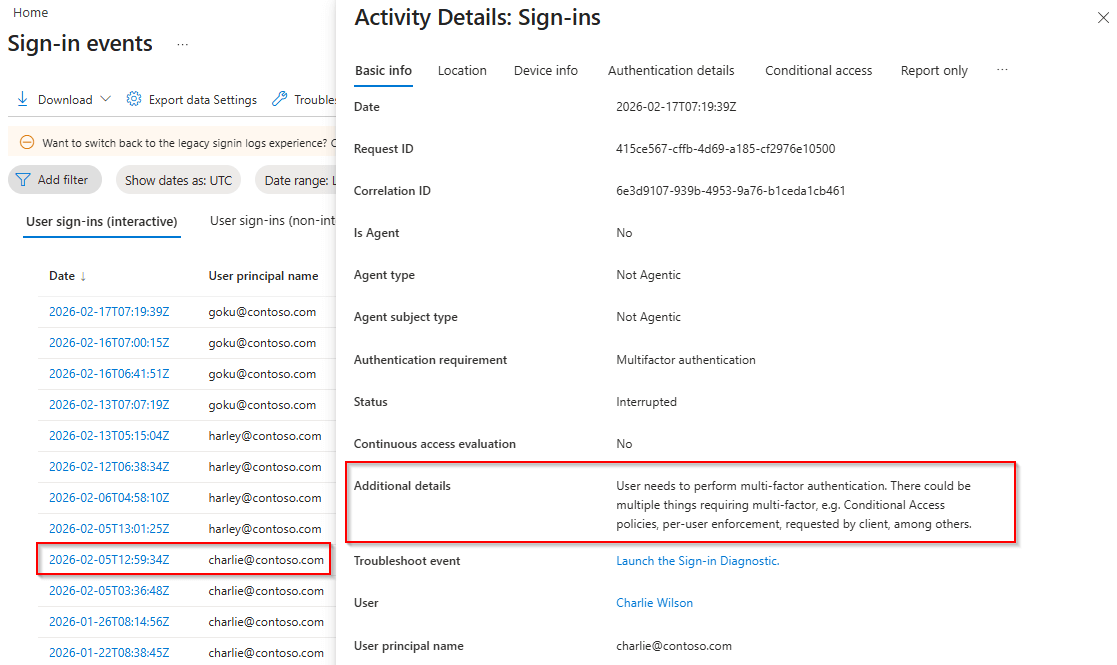The height and width of the screenshot is (665, 1117).
Task: Open the Charlie Wilson user profile
Action: coord(655,603)
